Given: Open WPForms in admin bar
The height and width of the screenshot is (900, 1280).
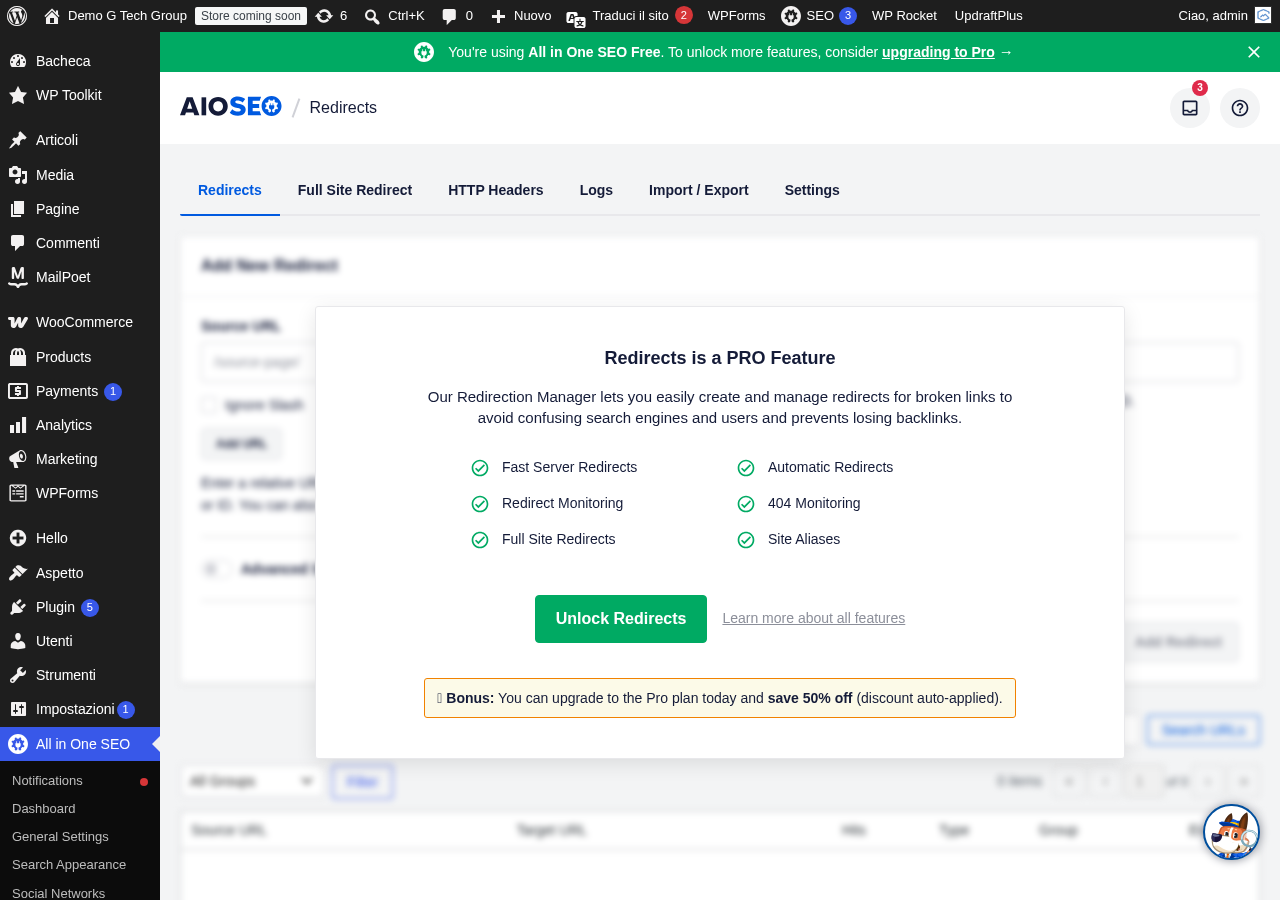Looking at the screenshot, I should click(736, 16).
